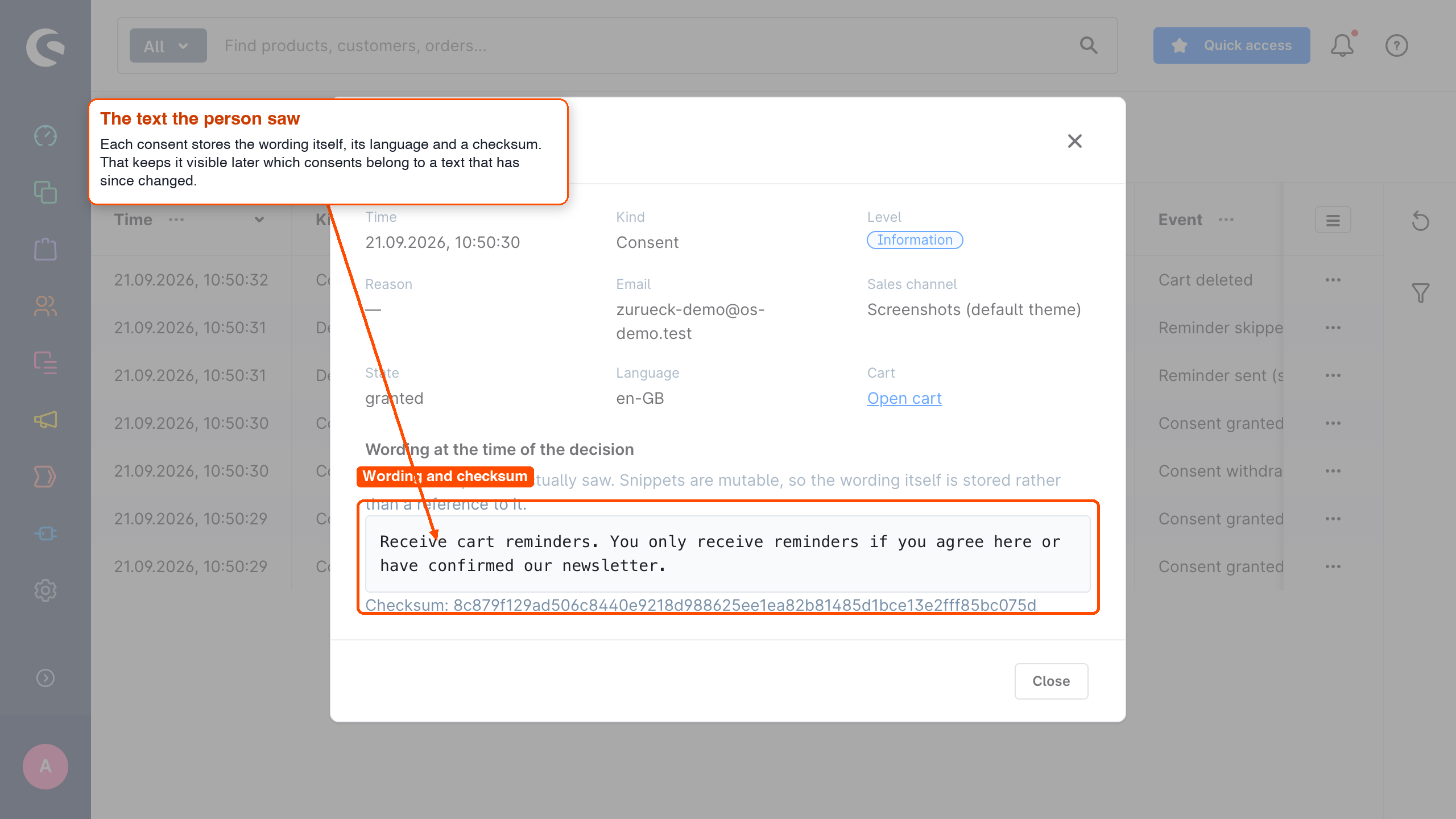Viewport: 1456px width, 819px height.
Task: Click the email 'zurueck-demo@os-demo.test'
Action: tap(690, 321)
